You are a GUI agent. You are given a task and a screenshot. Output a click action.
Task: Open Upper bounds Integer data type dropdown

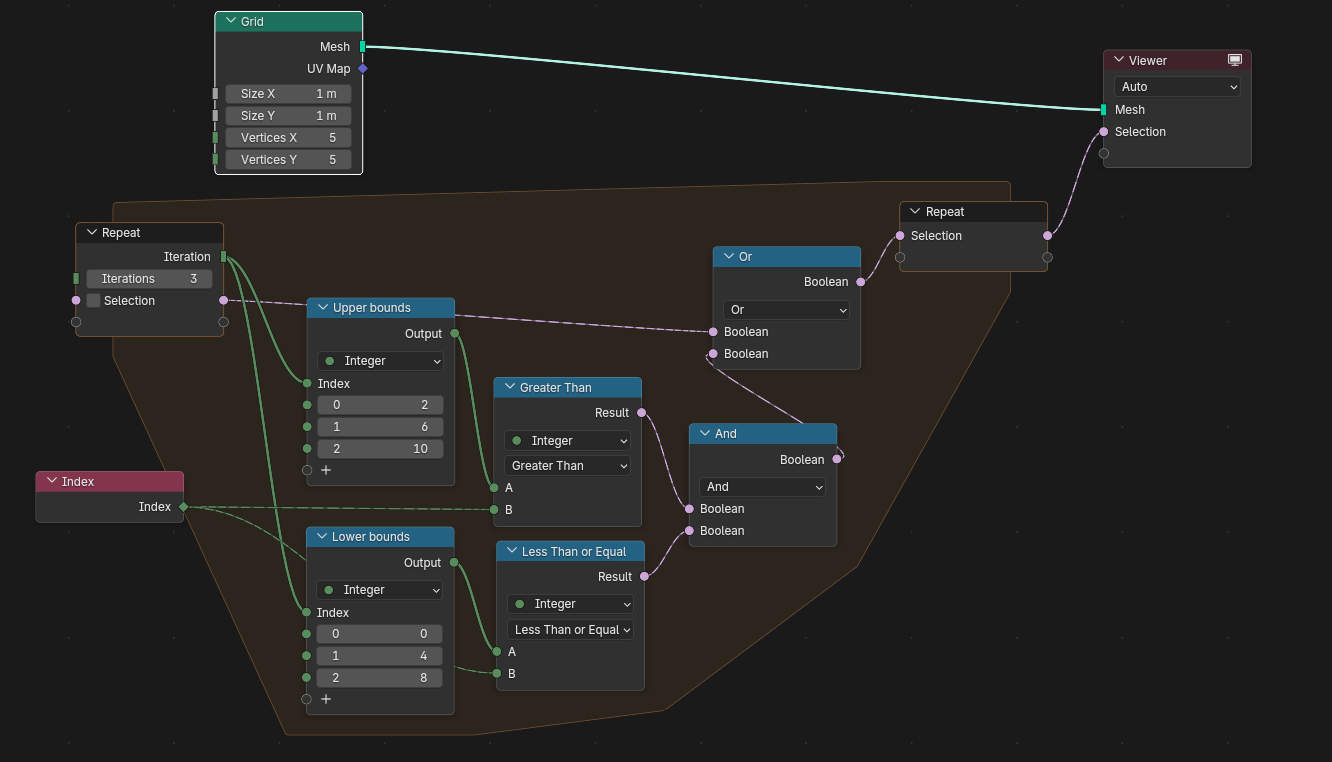380,361
